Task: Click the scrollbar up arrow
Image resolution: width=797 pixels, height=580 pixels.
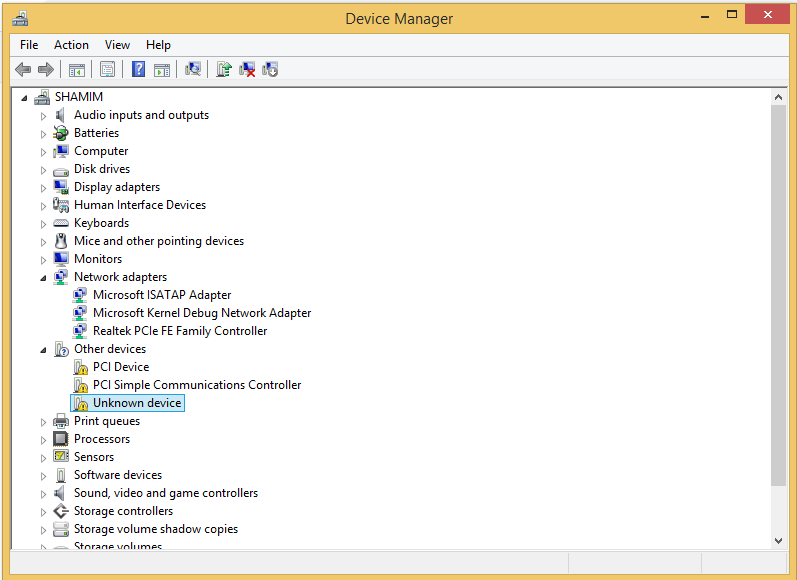Action: click(x=778, y=97)
